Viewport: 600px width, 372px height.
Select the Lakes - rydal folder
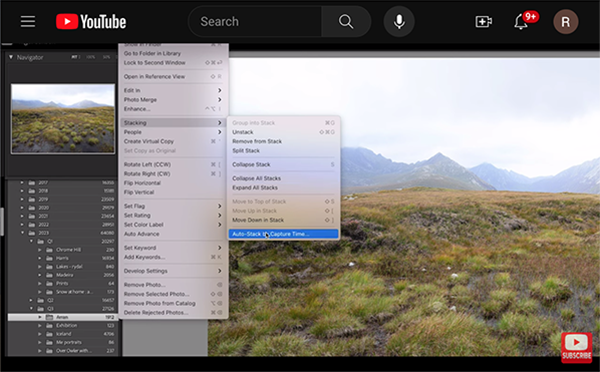coord(62,266)
